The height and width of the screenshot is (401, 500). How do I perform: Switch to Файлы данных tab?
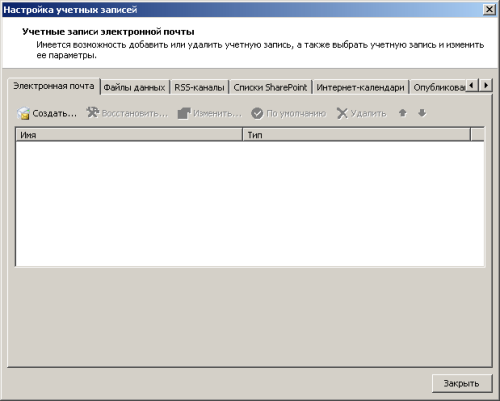click(x=134, y=87)
